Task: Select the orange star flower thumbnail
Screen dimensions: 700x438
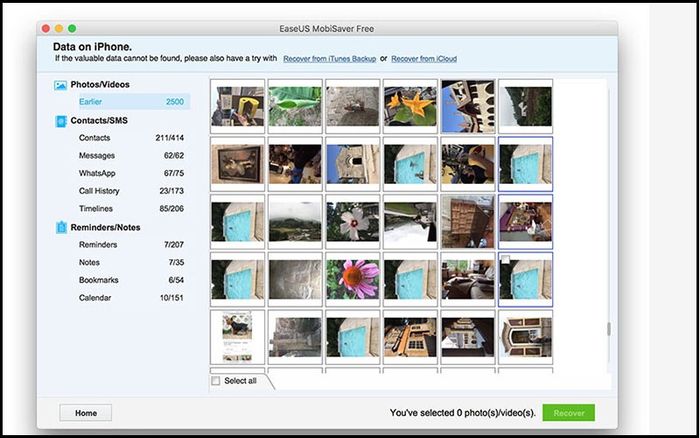Action: (410, 106)
